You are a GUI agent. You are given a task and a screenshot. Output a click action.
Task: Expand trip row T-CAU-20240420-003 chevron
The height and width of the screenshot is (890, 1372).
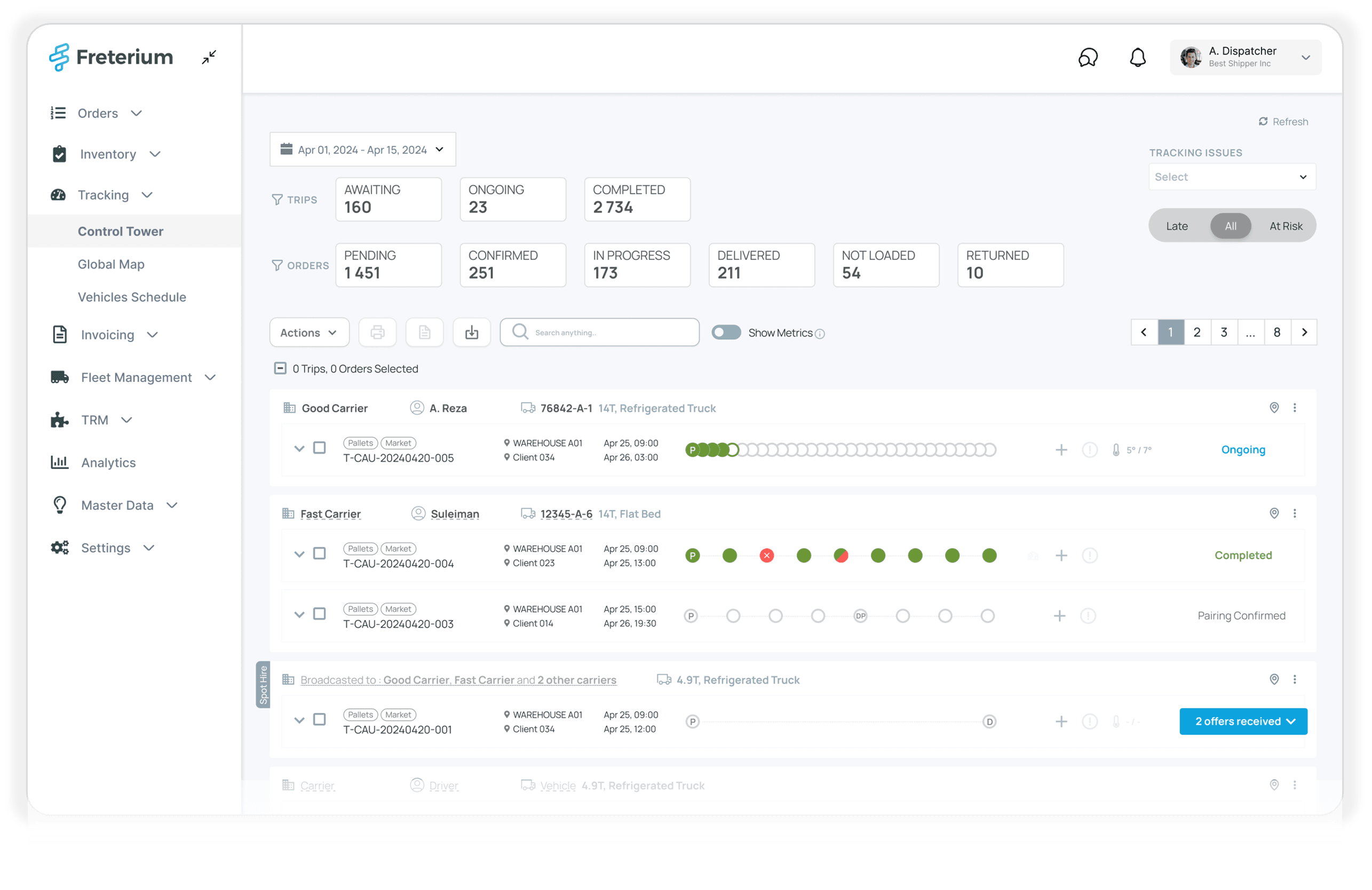point(299,615)
